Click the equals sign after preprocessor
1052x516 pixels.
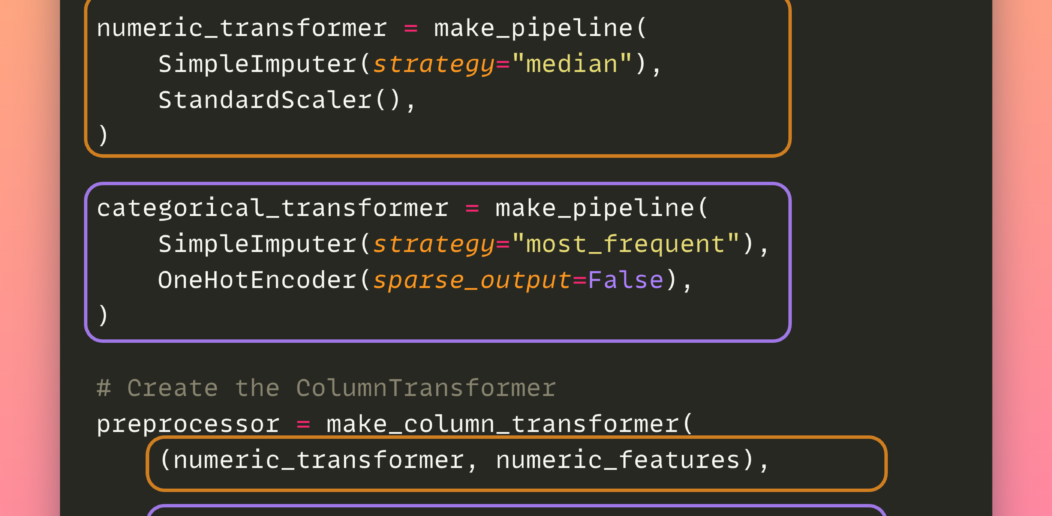[303, 424]
